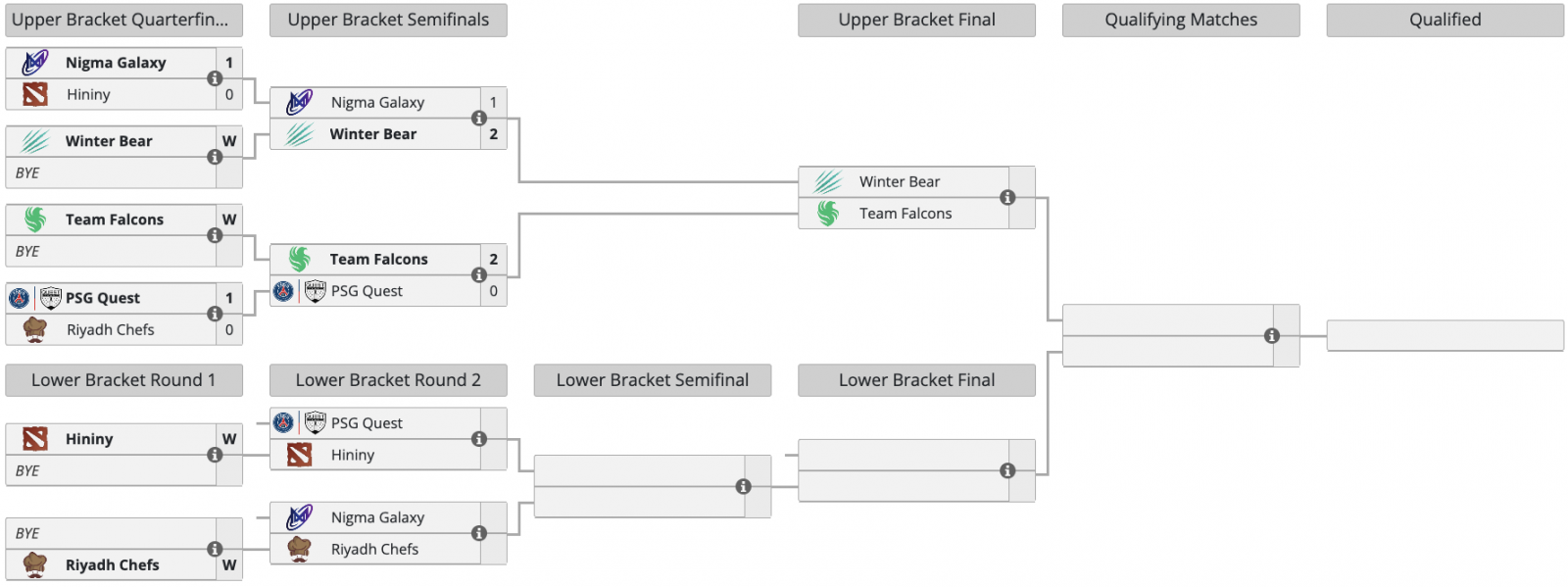The width and height of the screenshot is (1568, 587).
Task: Show details of Team Falcons vs PSG Quest semifinal
Action: [479, 275]
